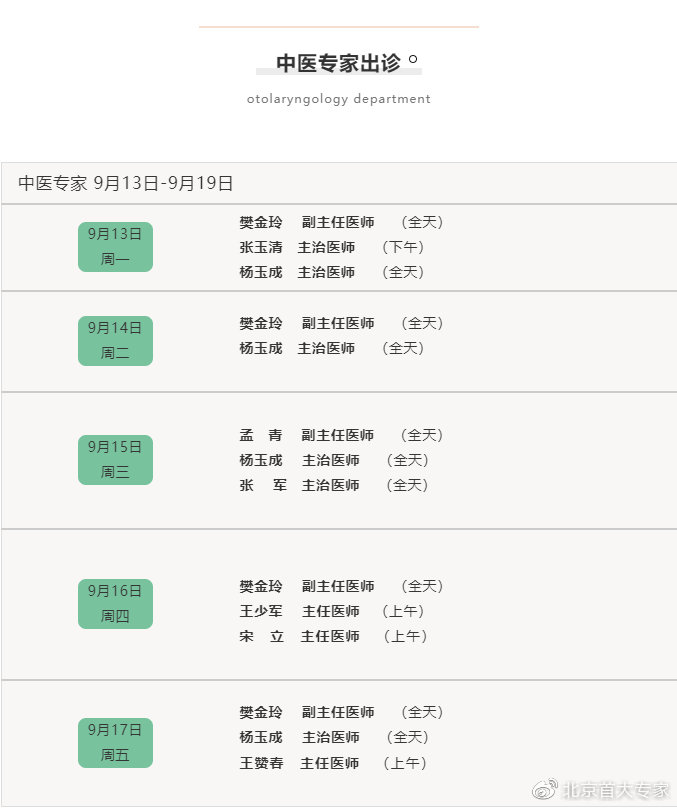Click 张玉清 主治医师 下午 entry

331,247
